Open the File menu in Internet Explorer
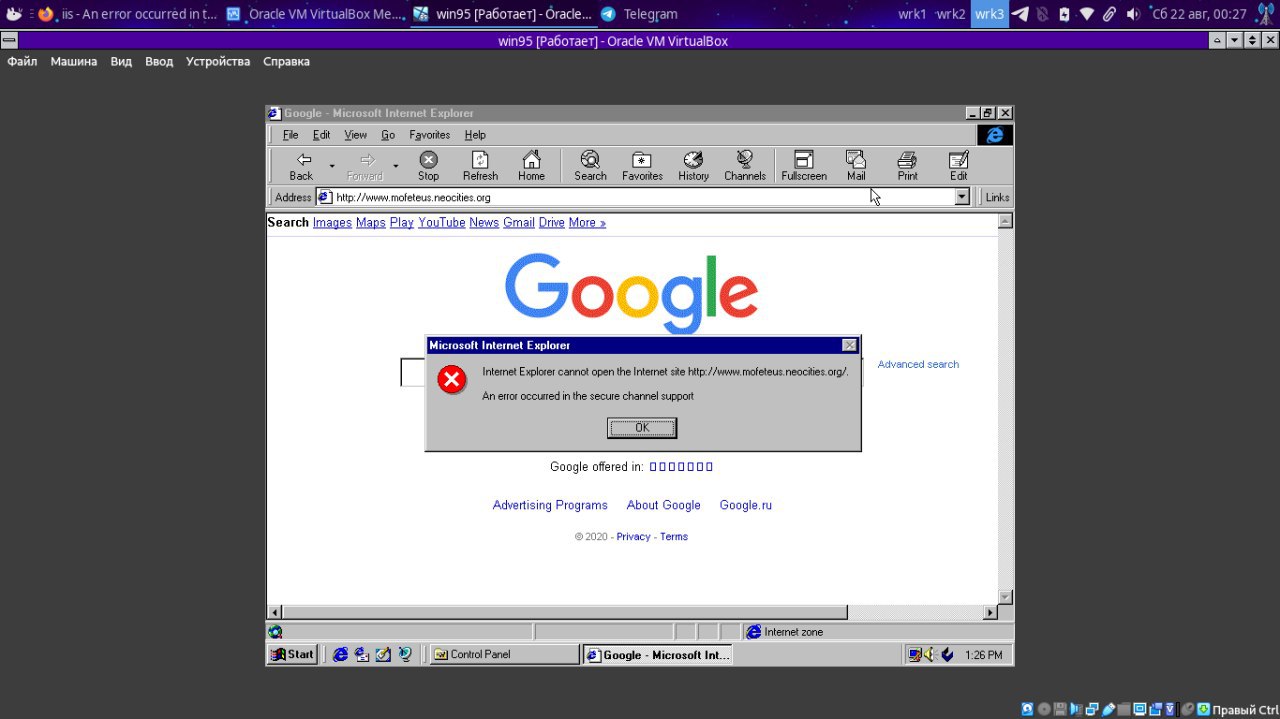Viewport: 1280px width, 719px height. (290, 135)
